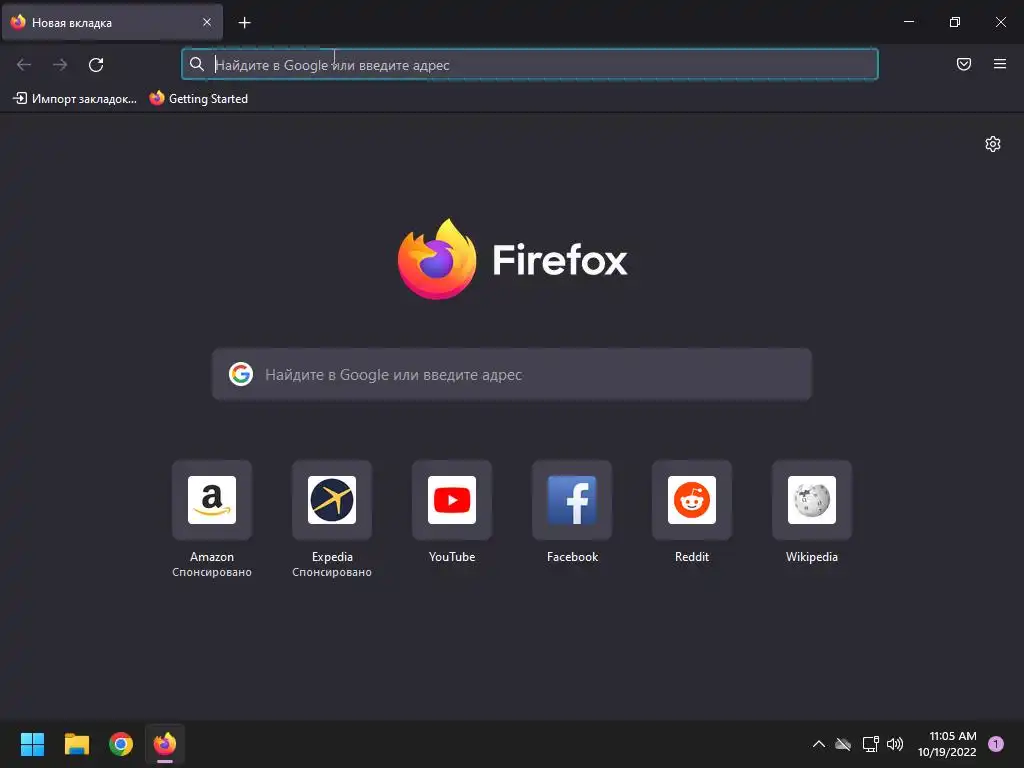Image resolution: width=1024 pixels, height=768 pixels.
Task: Open new tab personalization gear
Action: point(993,144)
